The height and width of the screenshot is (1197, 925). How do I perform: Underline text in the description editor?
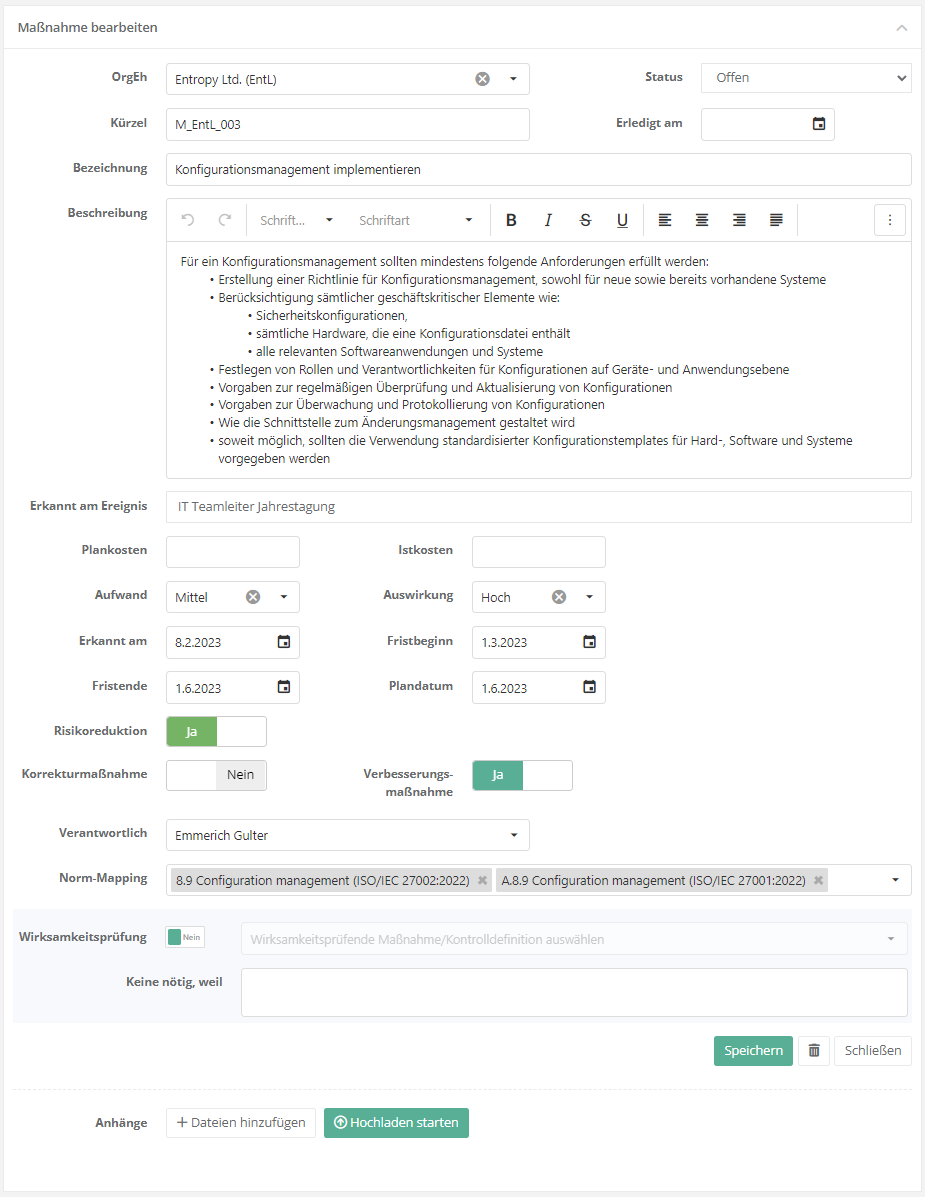point(622,221)
